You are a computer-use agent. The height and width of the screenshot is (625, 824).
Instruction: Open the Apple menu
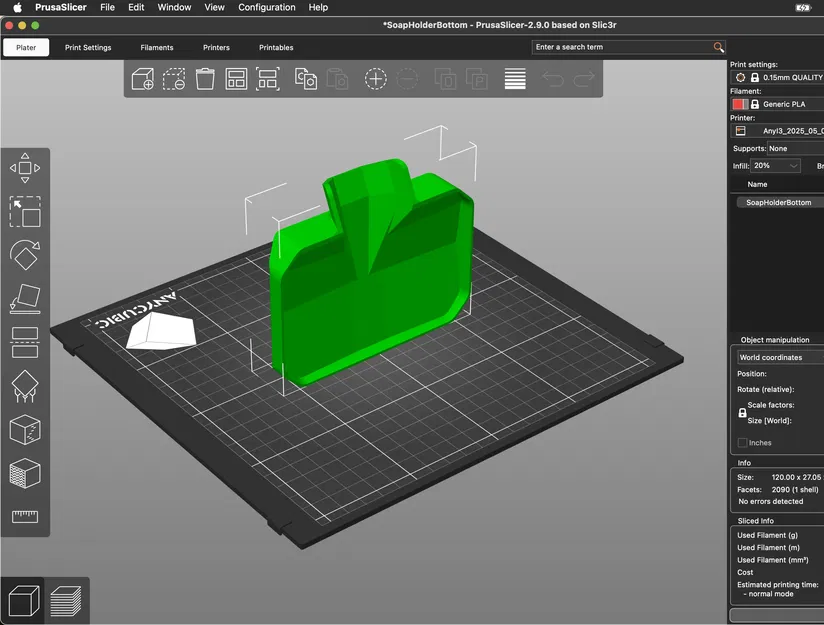click(17, 7)
